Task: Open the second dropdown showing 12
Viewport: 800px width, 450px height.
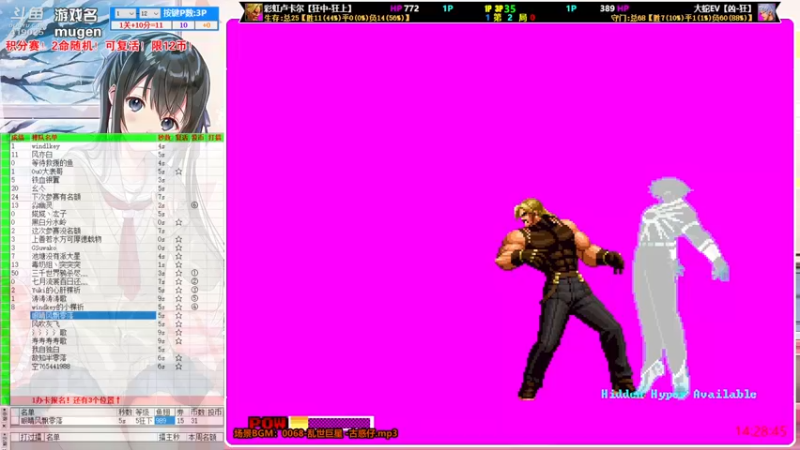Action: pos(149,13)
